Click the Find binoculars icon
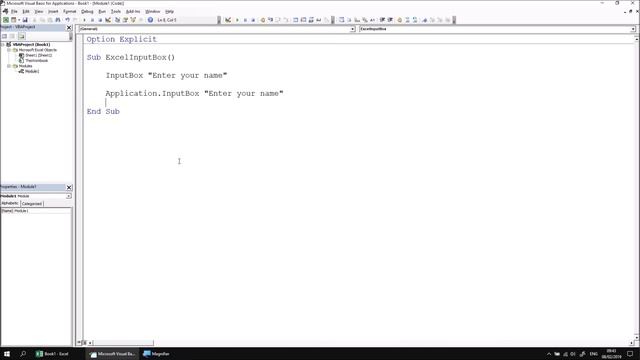The width and height of the screenshot is (640, 360). pos(58,20)
